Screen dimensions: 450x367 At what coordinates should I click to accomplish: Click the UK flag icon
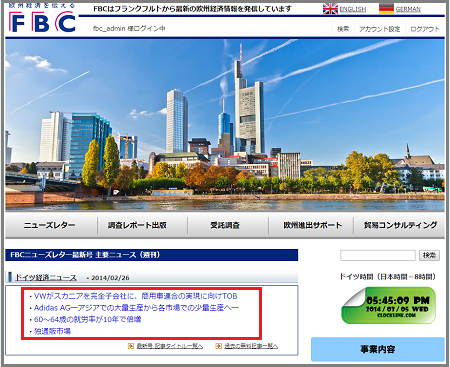(330, 9)
